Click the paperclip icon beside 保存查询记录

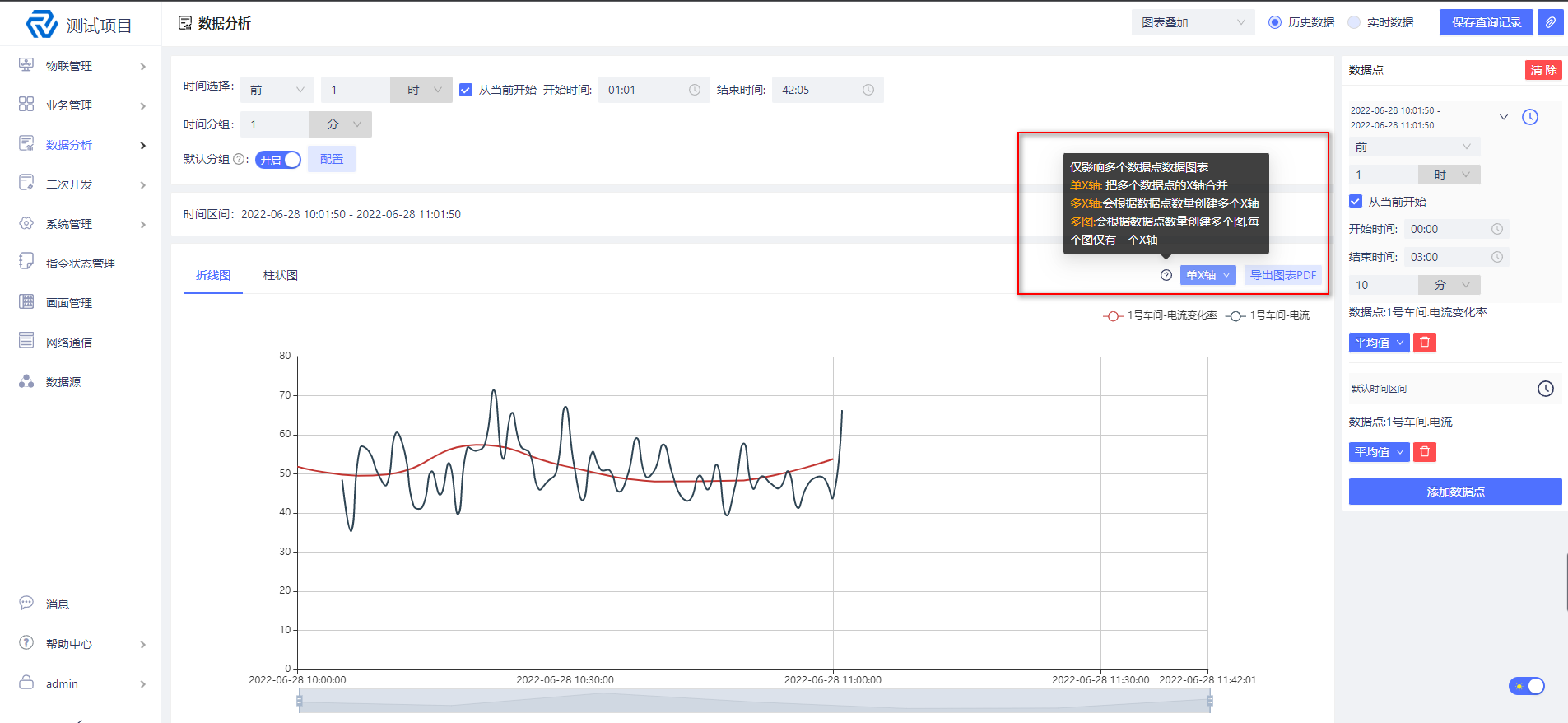[x=1550, y=22]
